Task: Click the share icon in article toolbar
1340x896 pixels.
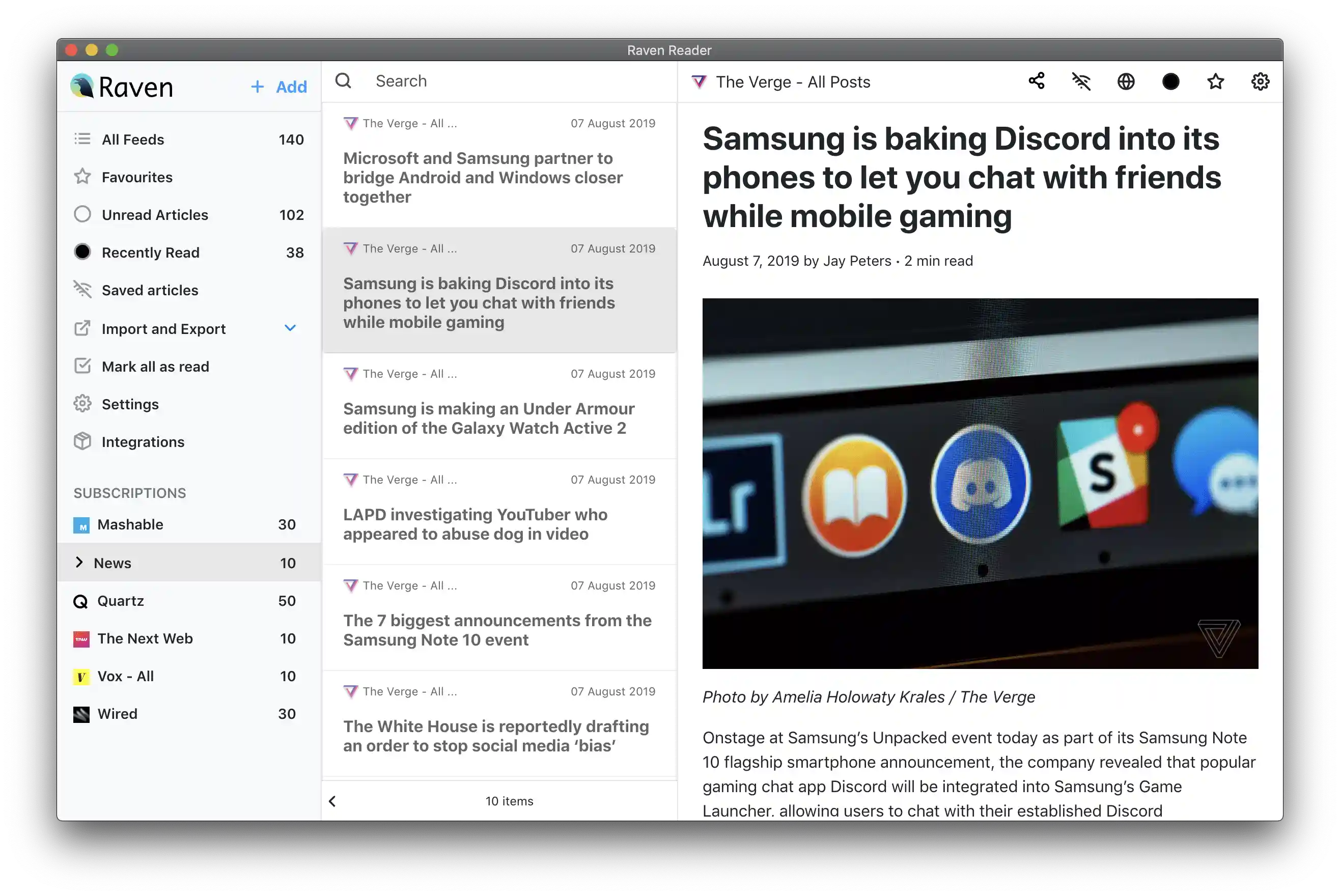Action: pos(1037,81)
